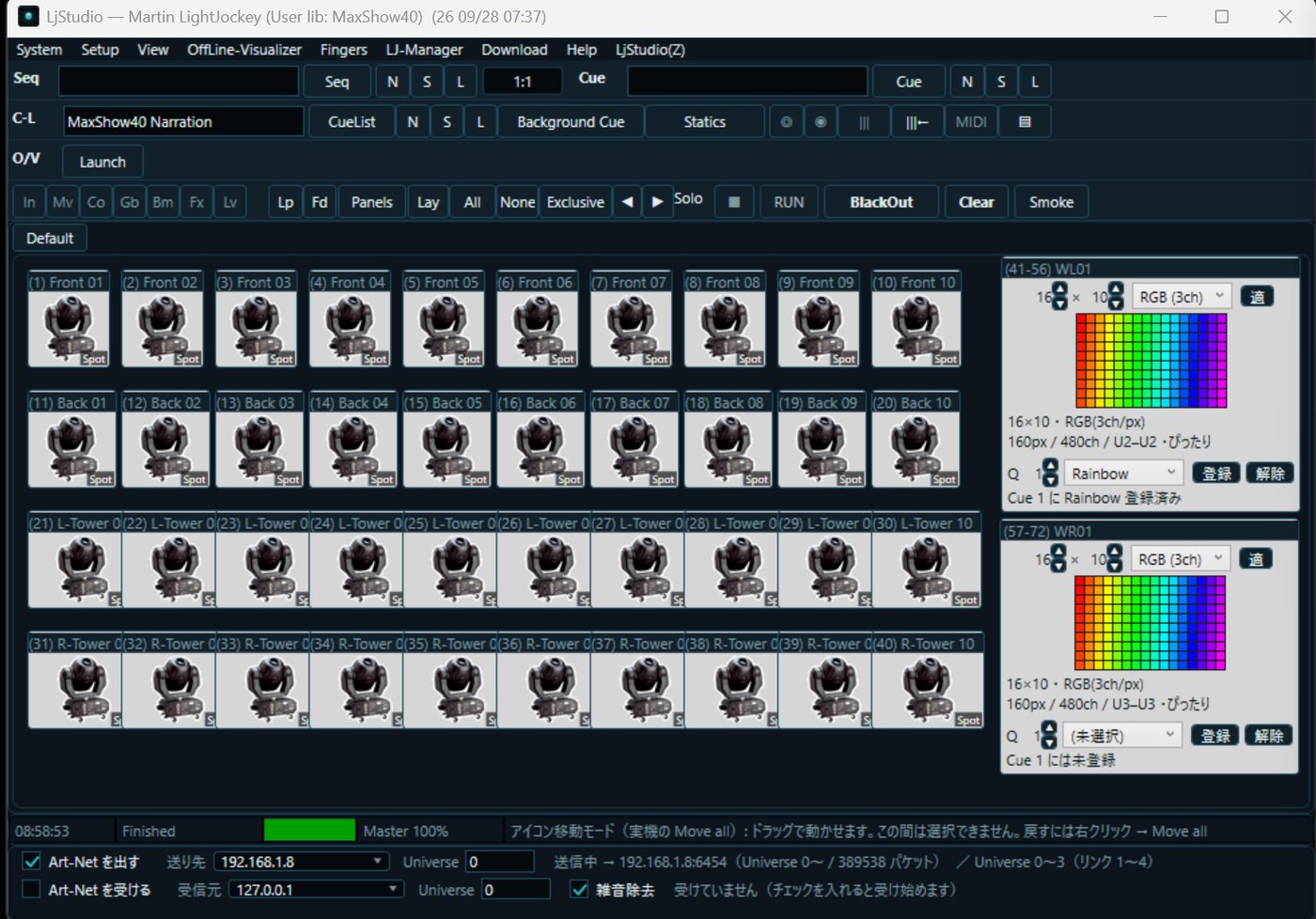Viewport: 1316px width, 919px height.
Task: Select the Front 10 fixture icon
Action: point(916,330)
